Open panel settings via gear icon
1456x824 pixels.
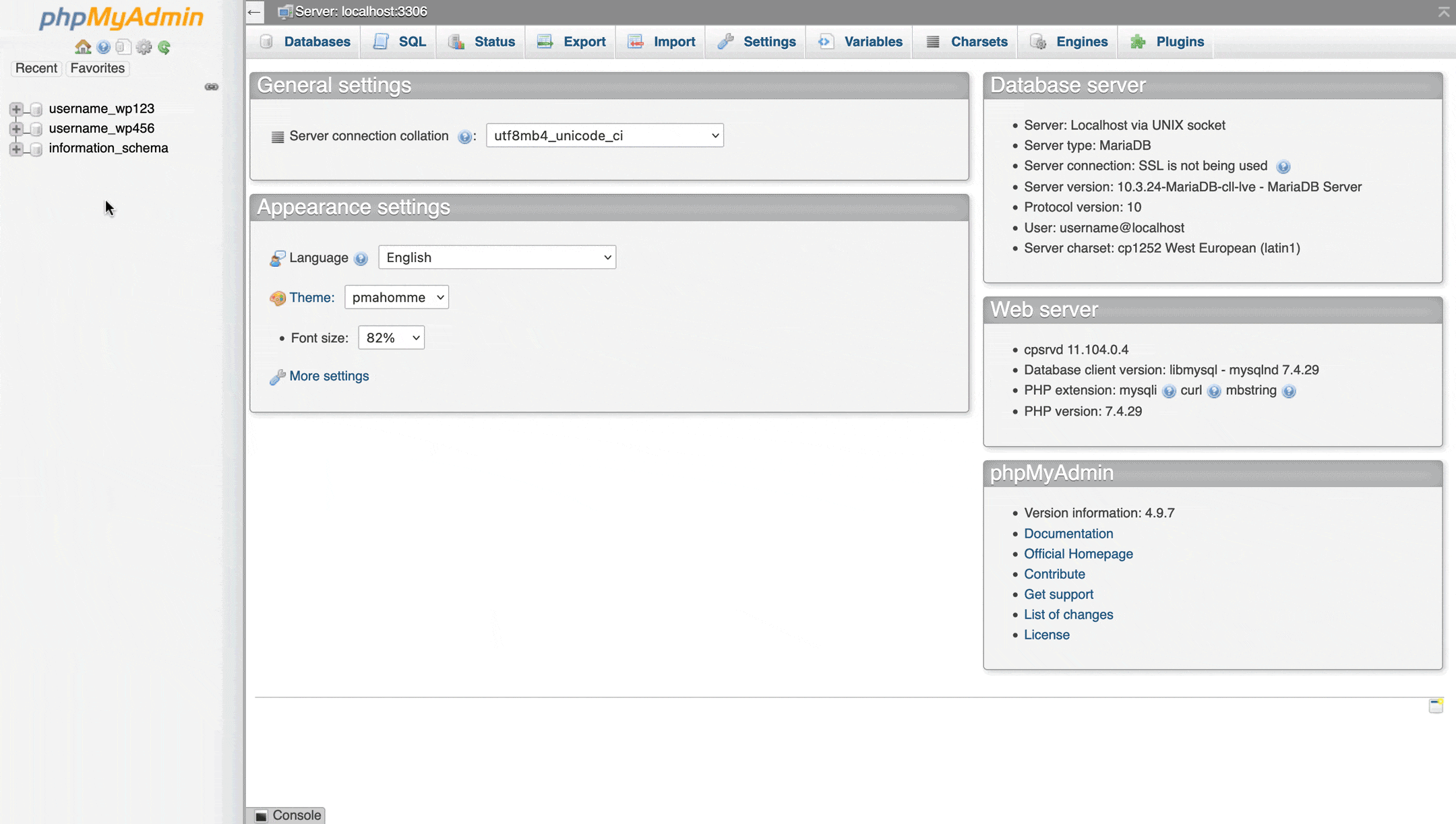[x=144, y=46]
